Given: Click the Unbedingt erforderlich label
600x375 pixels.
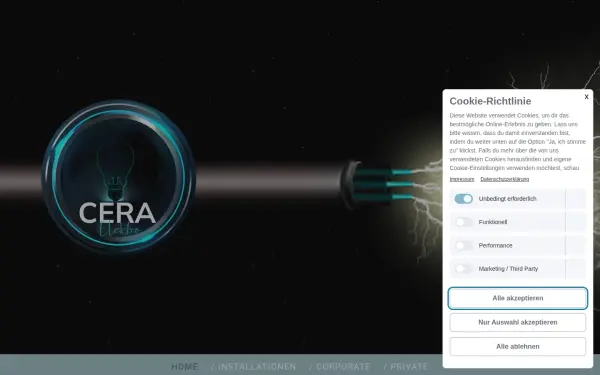Looking at the screenshot, I should 507,199.
